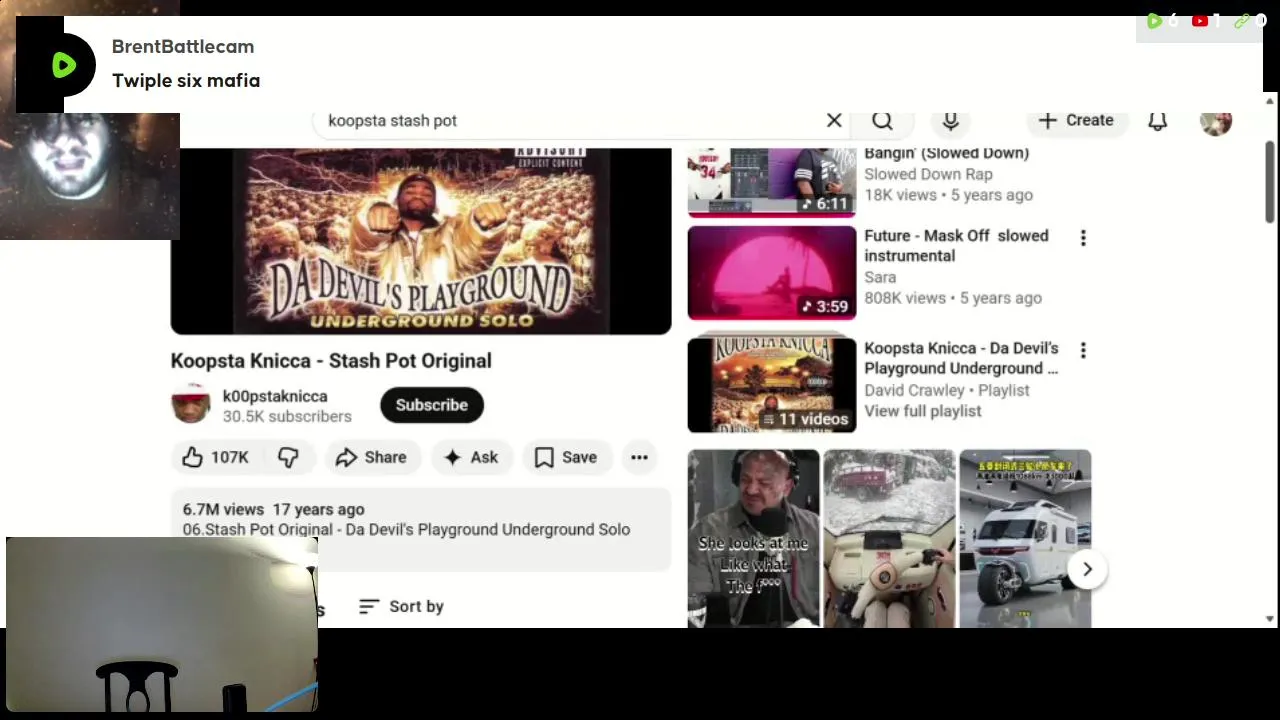
Task: Click the BrentBattlecam streamer name
Action: pyautogui.click(x=183, y=46)
